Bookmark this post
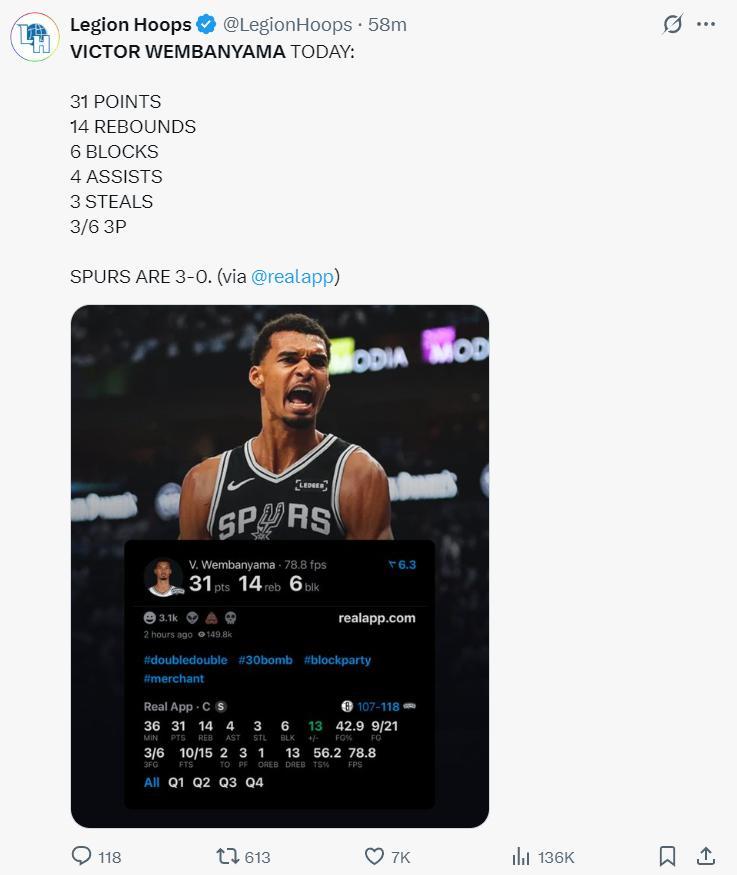737x875 pixels. coord(667,856)
